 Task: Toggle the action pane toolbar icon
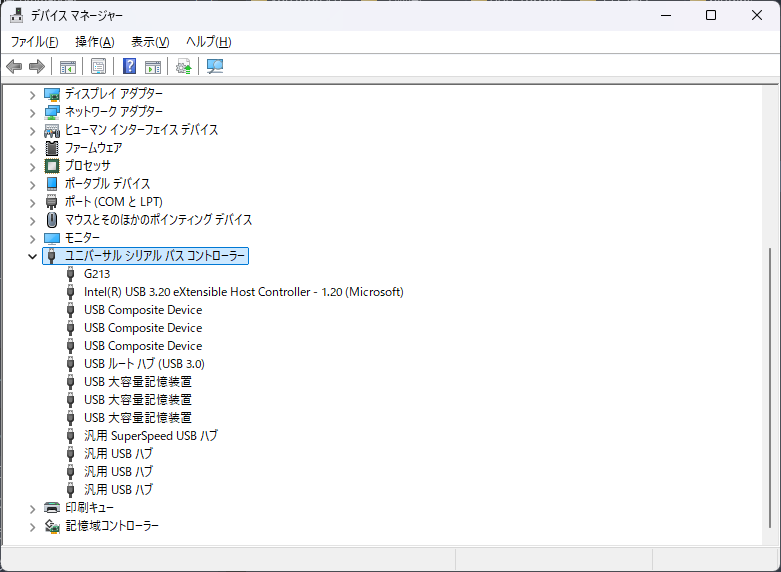[153, 66]
